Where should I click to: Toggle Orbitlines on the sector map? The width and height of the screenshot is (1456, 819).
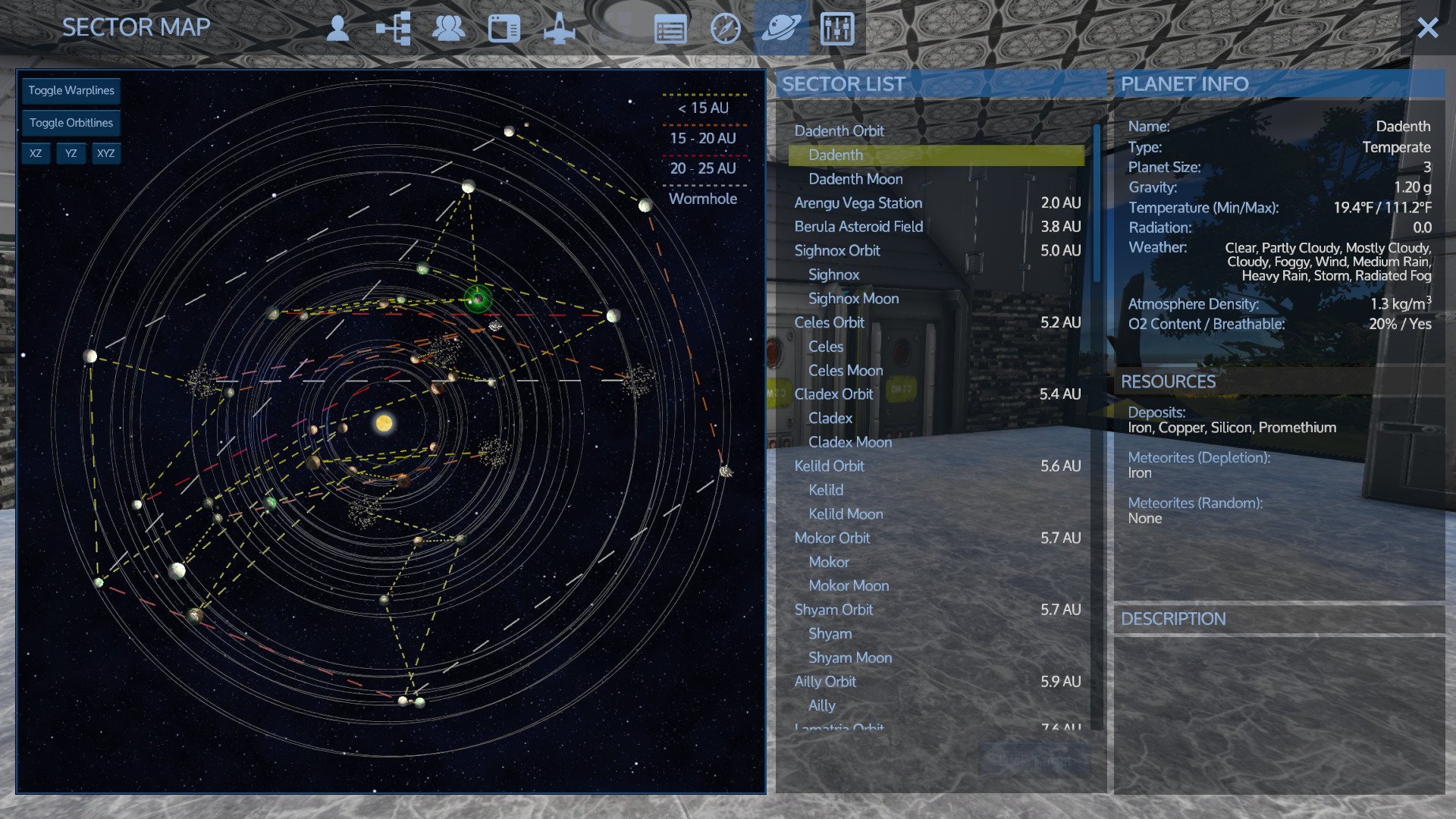point(71,123)
